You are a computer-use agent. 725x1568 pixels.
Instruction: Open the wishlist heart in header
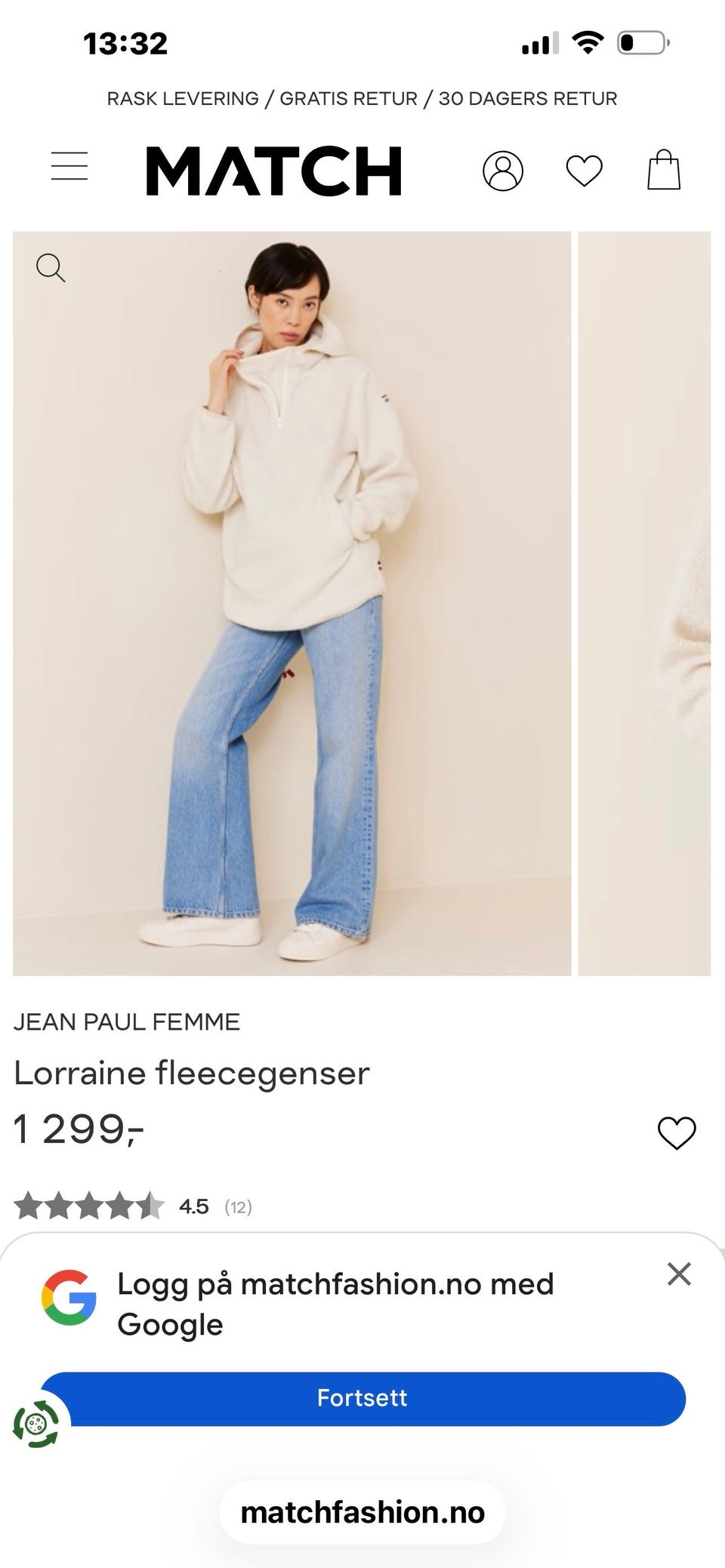click(584, 171)
